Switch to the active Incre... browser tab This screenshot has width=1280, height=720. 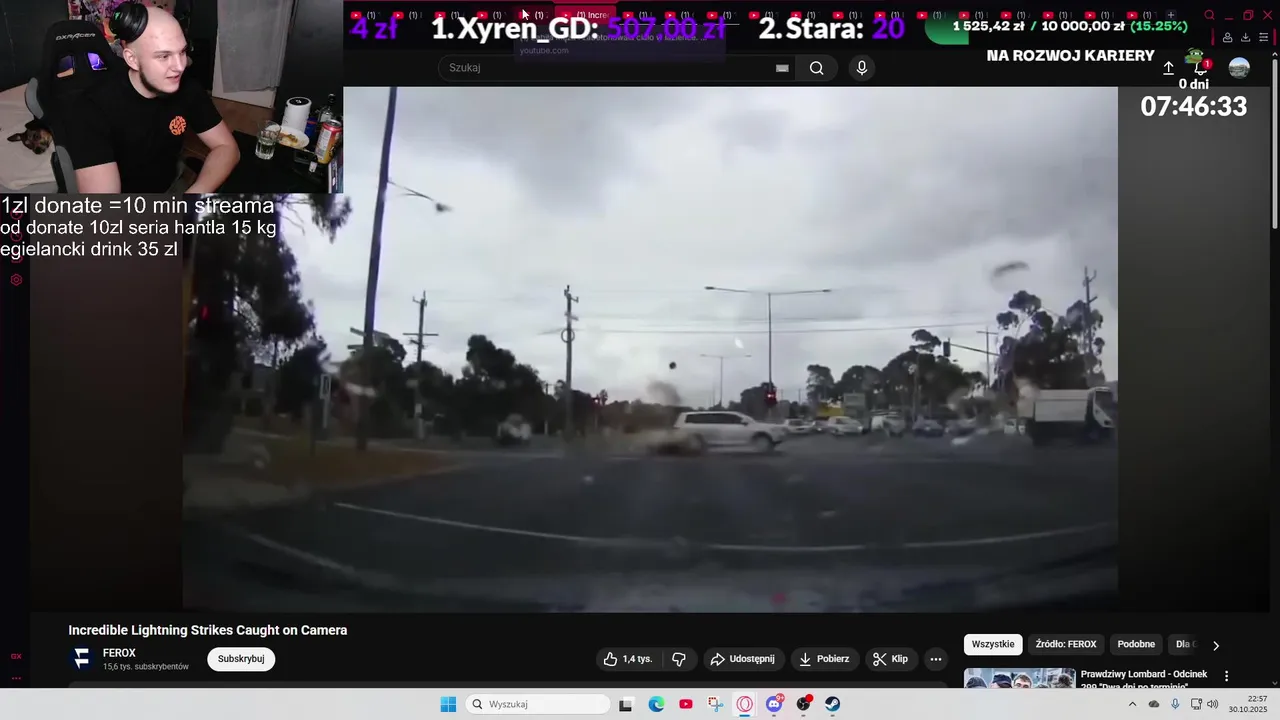pyautogui.click(x=587, y=15)
